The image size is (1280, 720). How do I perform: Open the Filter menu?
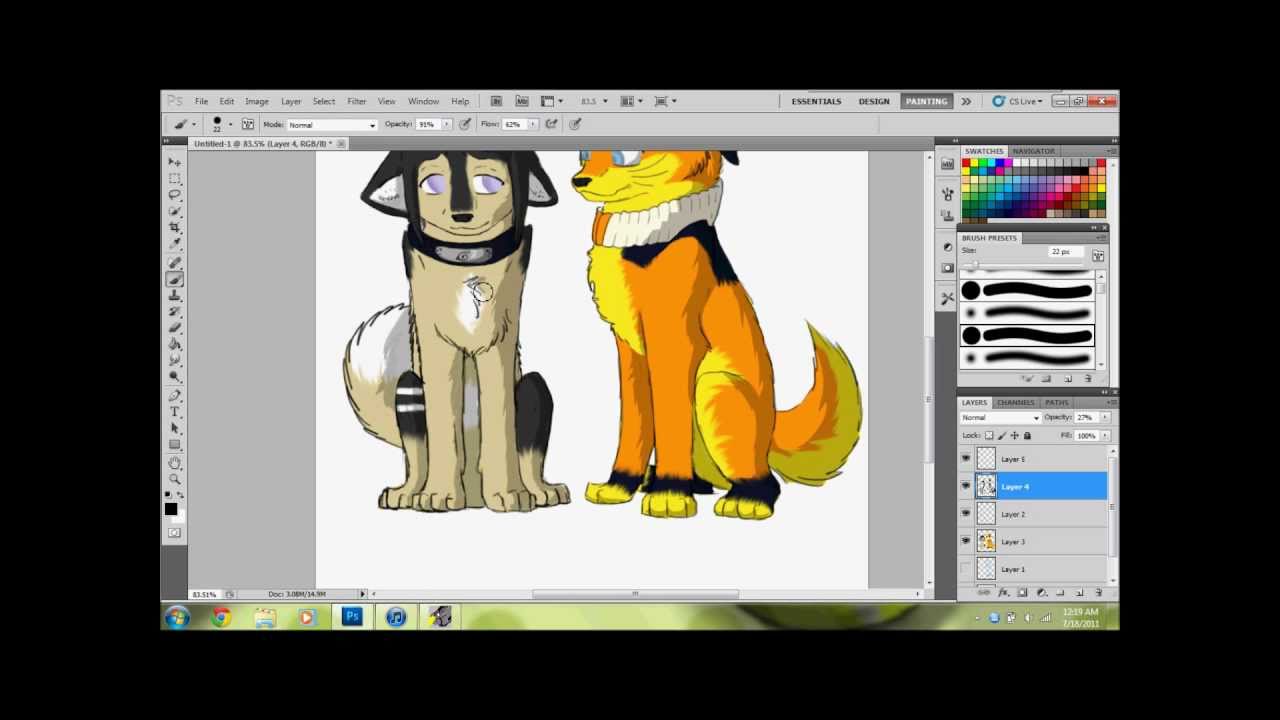(x=356, y=101)
